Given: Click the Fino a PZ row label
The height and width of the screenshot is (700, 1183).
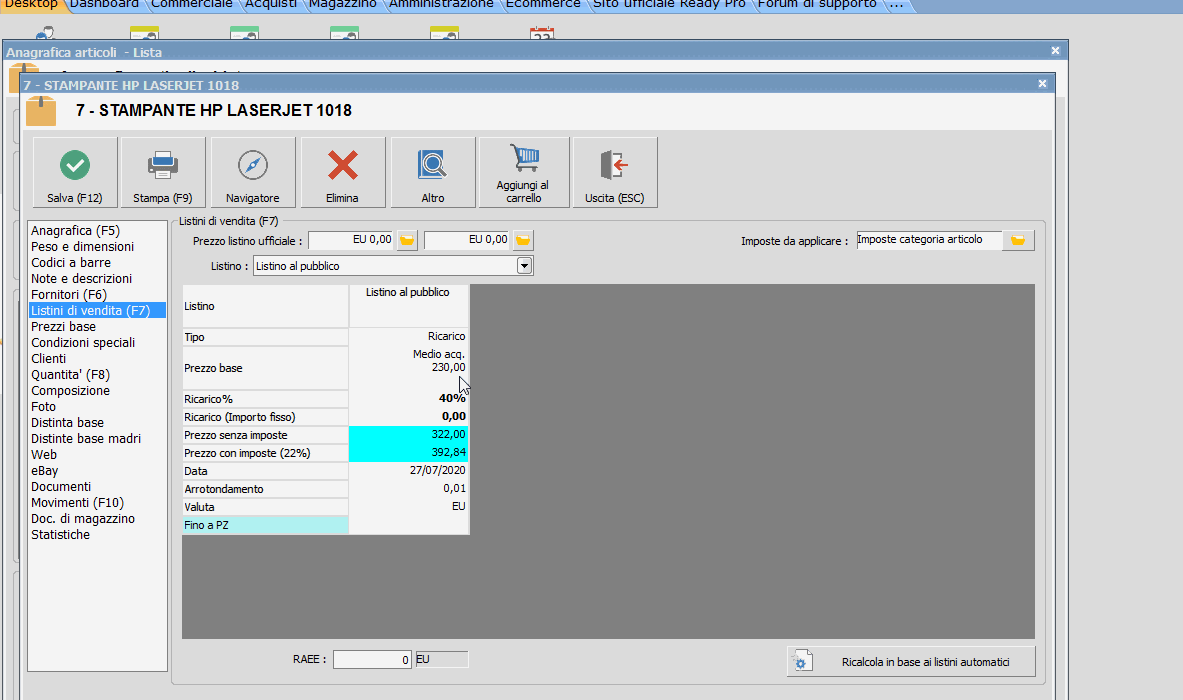Looking at the screenshot, I should [x=265, y=525].
